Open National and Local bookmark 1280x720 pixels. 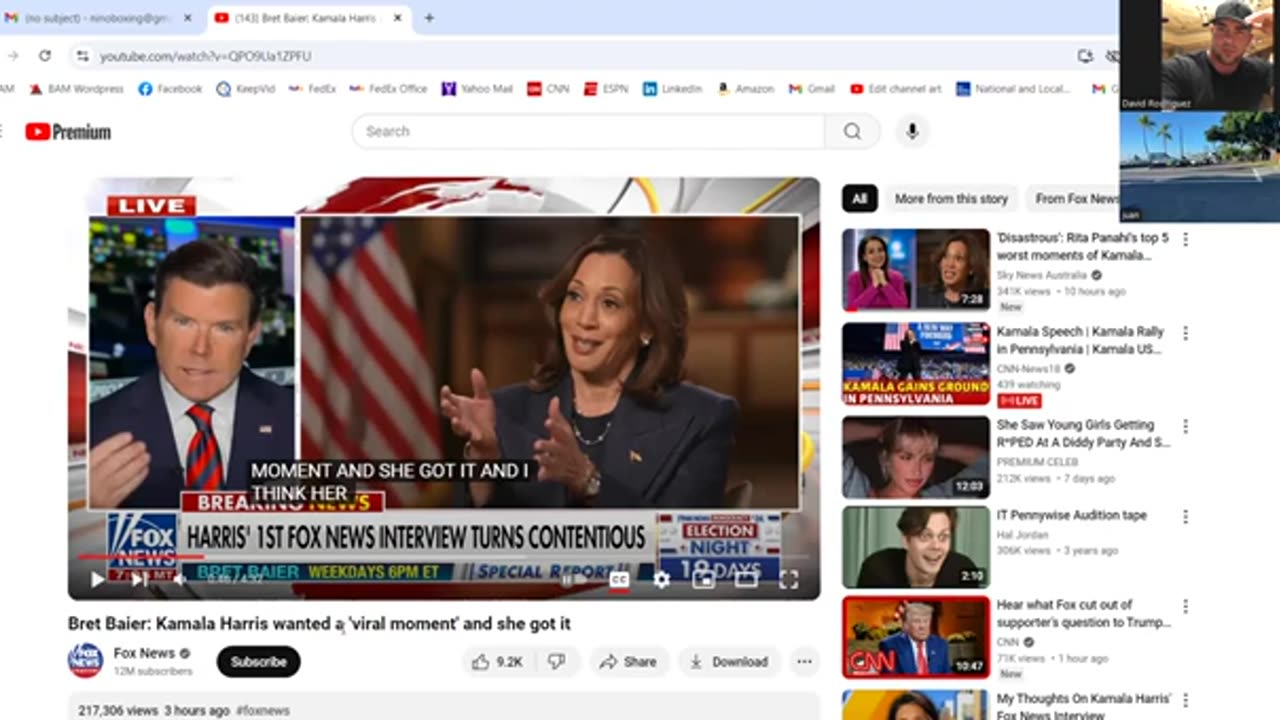tap(1013, 89)
